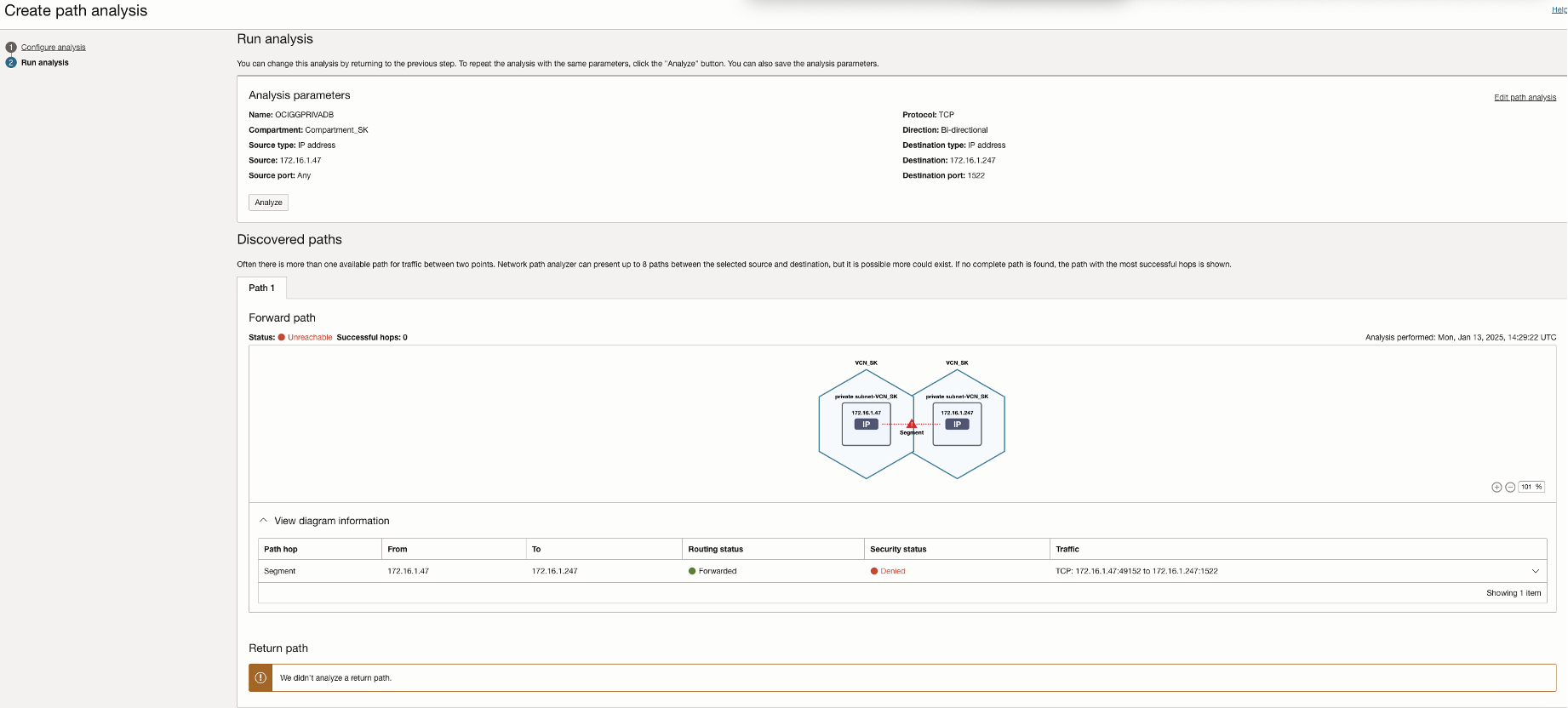Click the We didn't analyze a return path message
1568x708 pixels.
pyautogui.click(x=335, y=678)
